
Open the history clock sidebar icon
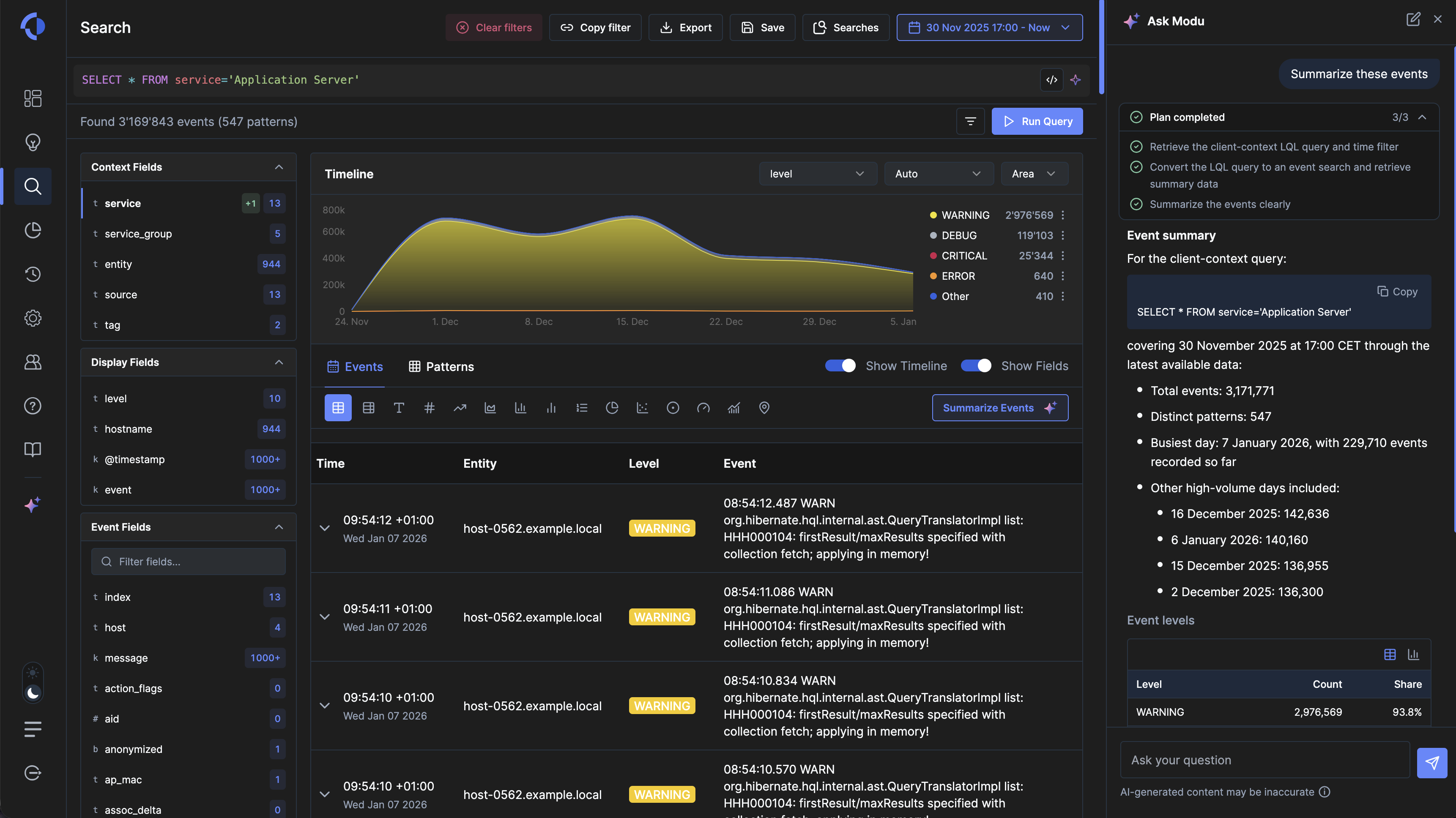coord(33,274)
